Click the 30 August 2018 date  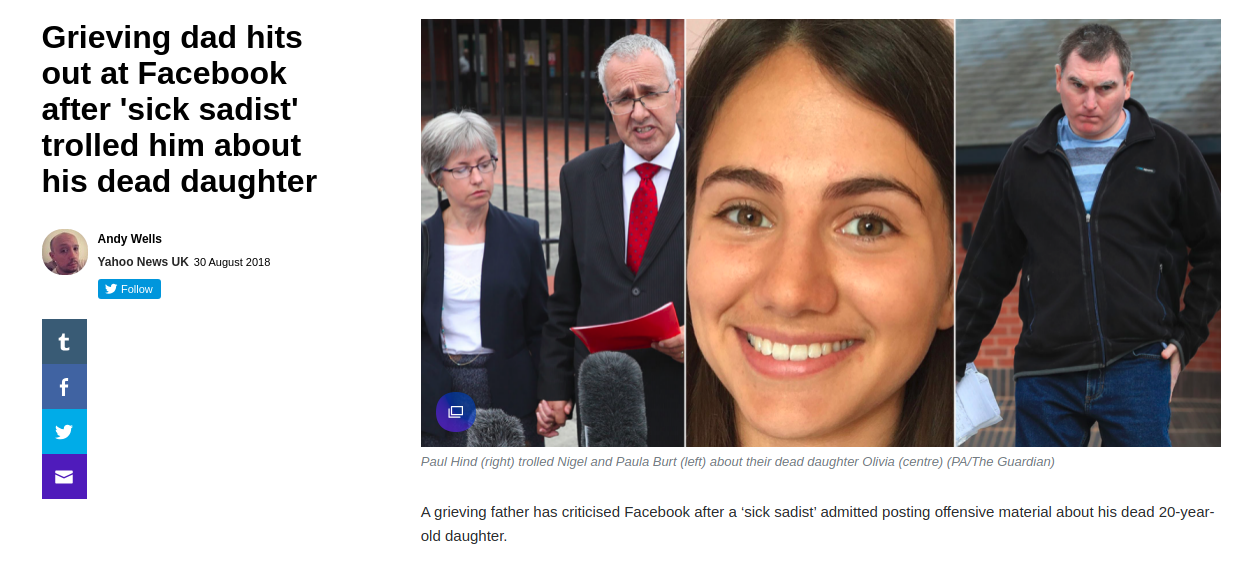(232, 263)
